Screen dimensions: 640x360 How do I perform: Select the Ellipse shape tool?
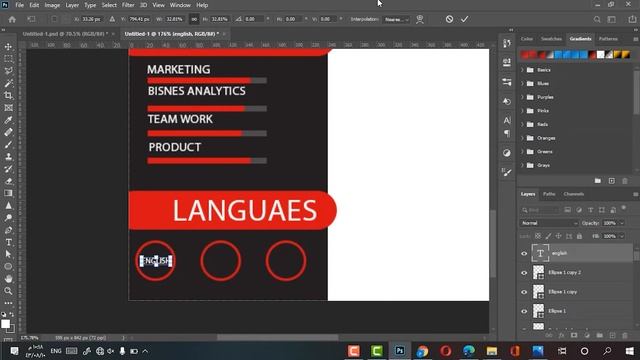pyautogui.click(x=8, y=267)
